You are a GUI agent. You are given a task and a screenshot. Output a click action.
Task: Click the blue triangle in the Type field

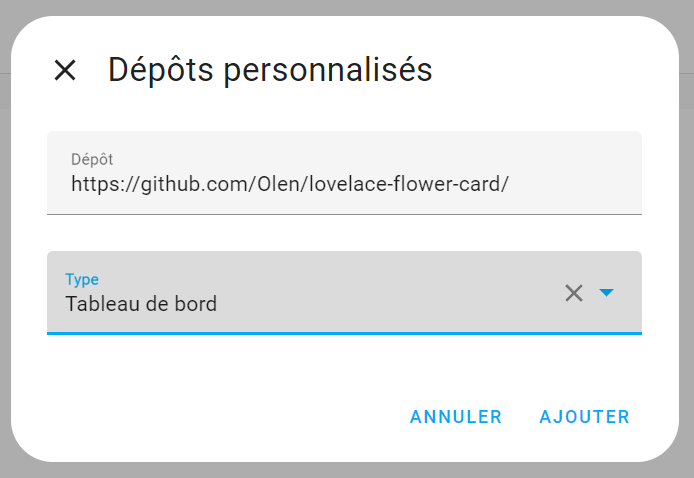[x=606, y=293]
